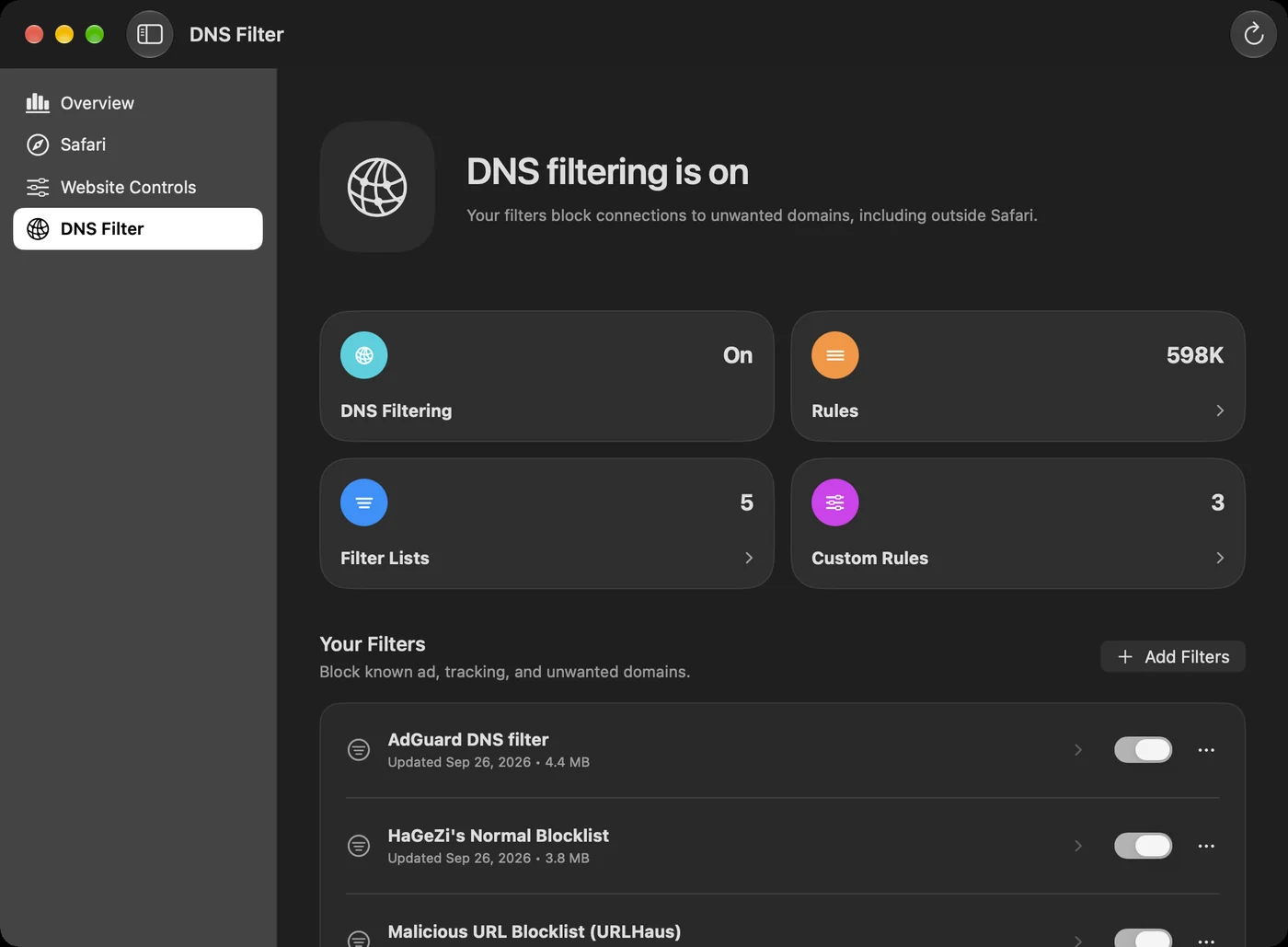
Task: Select Safari in the sidebar
Action: pyautogui.click(x=138, y=144)
